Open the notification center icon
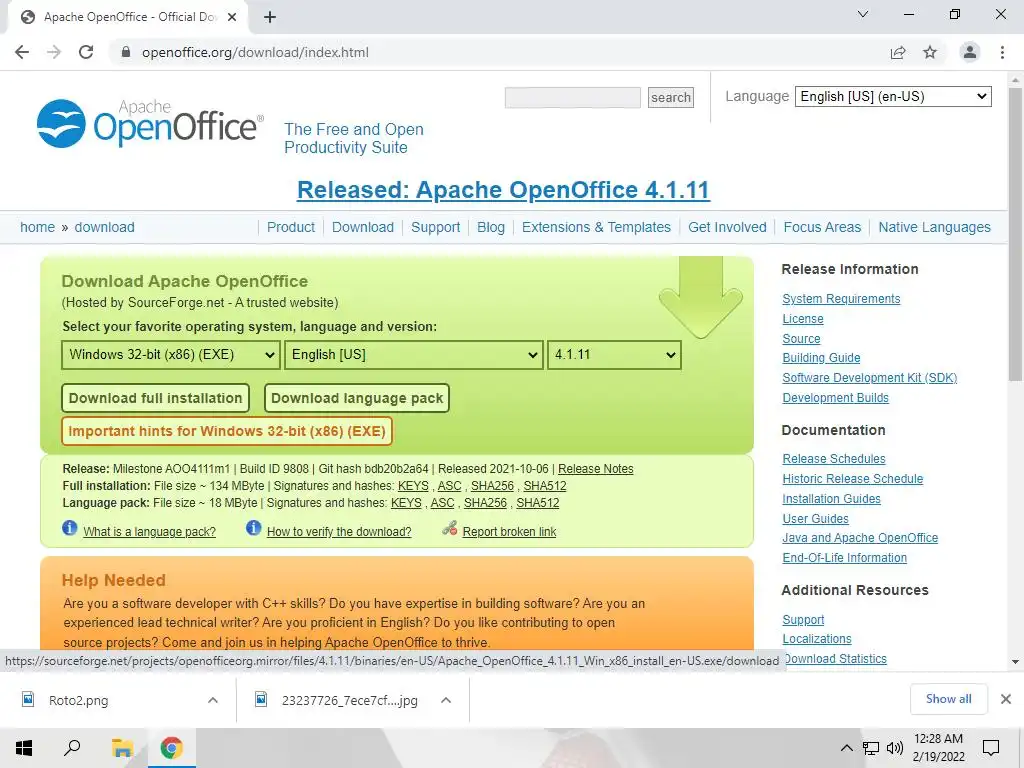Viewport: 1024px width, 768px height. pos(991,748)
